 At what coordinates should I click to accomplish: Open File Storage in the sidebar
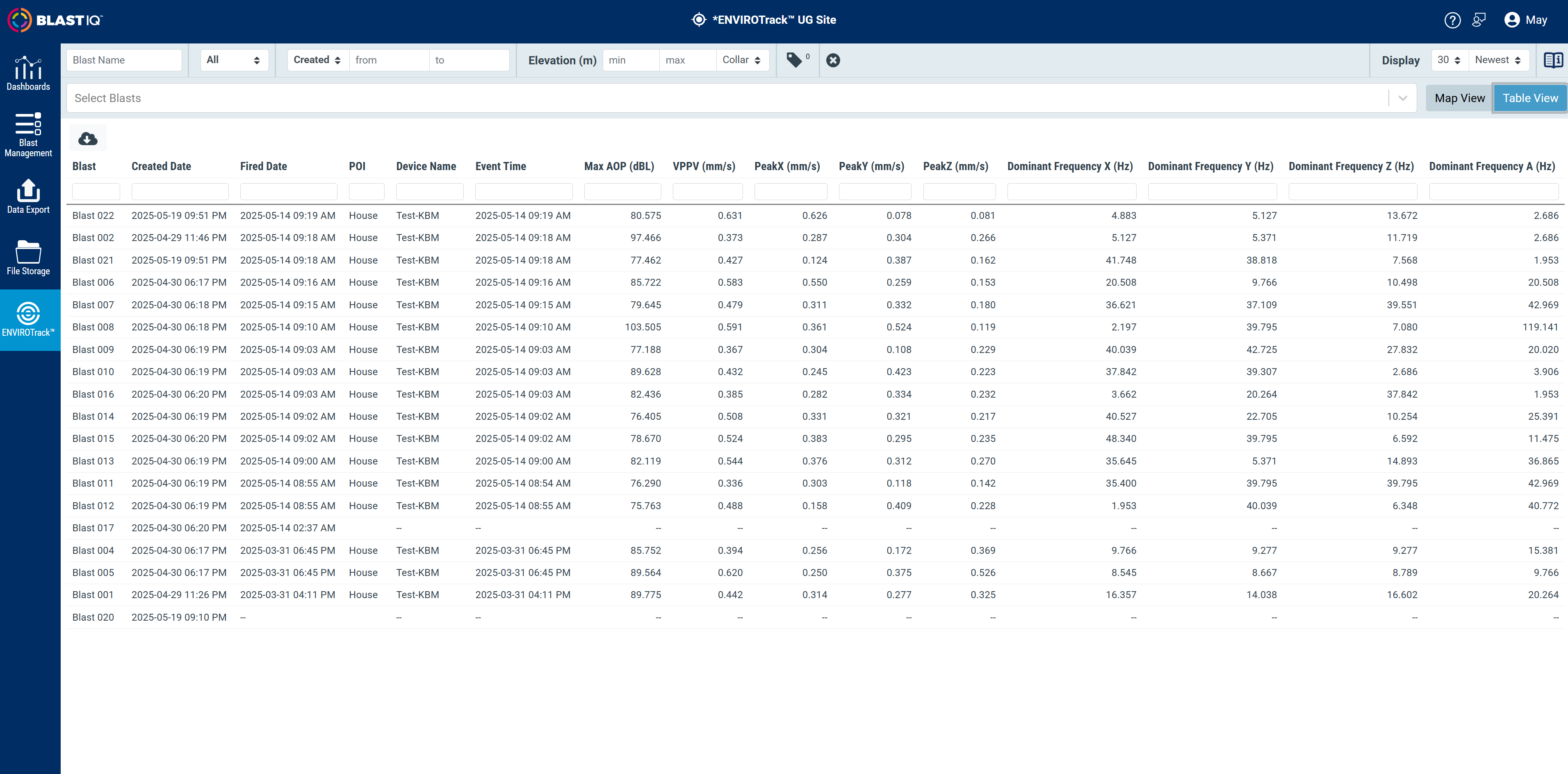coord(29,258)
